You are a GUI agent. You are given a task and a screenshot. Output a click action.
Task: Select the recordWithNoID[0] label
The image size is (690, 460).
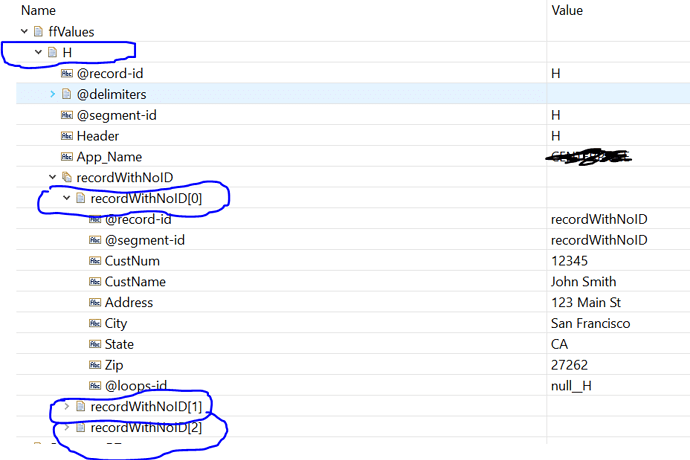(146, 199)
